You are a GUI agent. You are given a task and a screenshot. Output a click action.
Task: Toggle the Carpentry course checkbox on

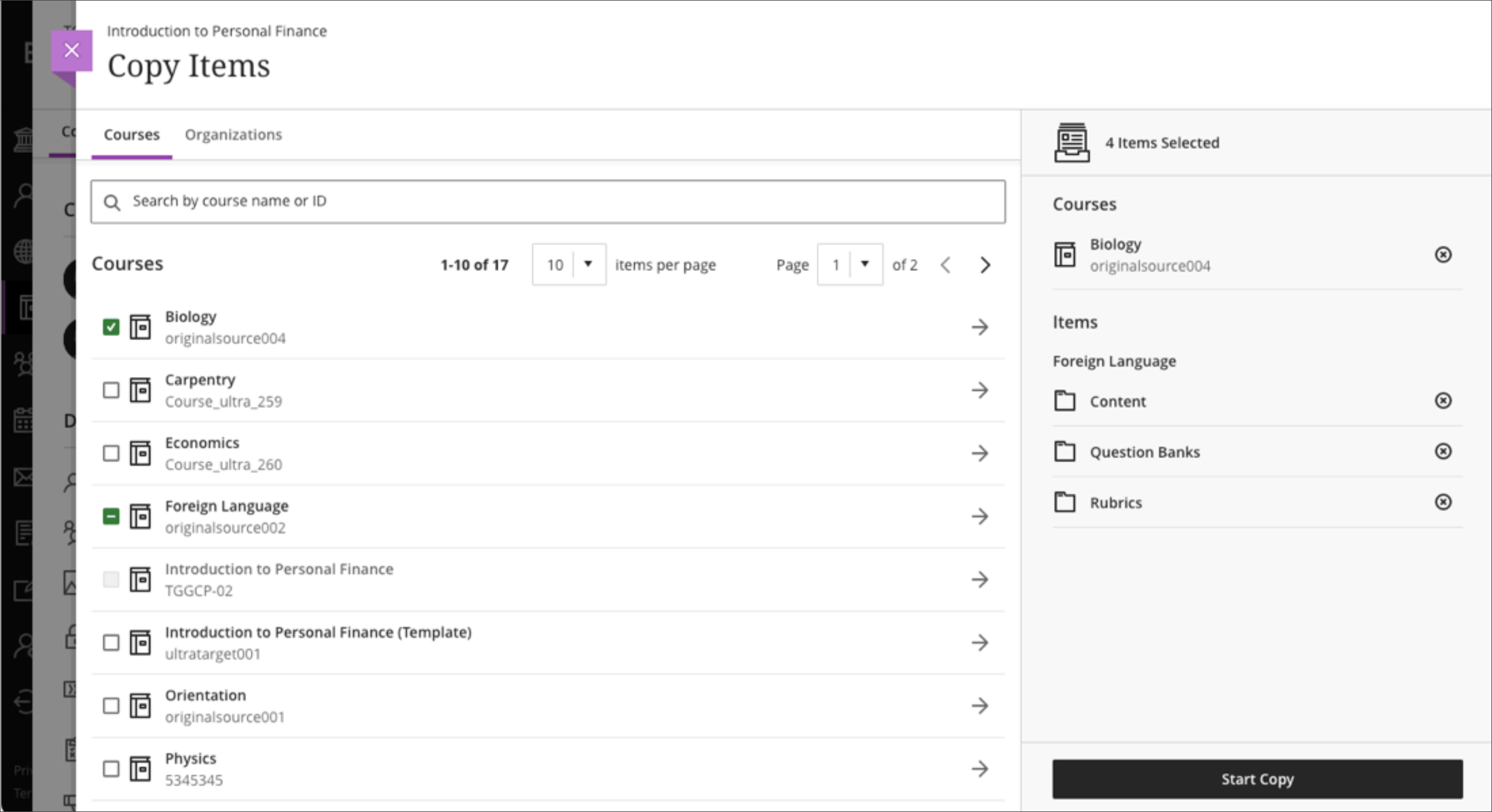coord(110,389)
